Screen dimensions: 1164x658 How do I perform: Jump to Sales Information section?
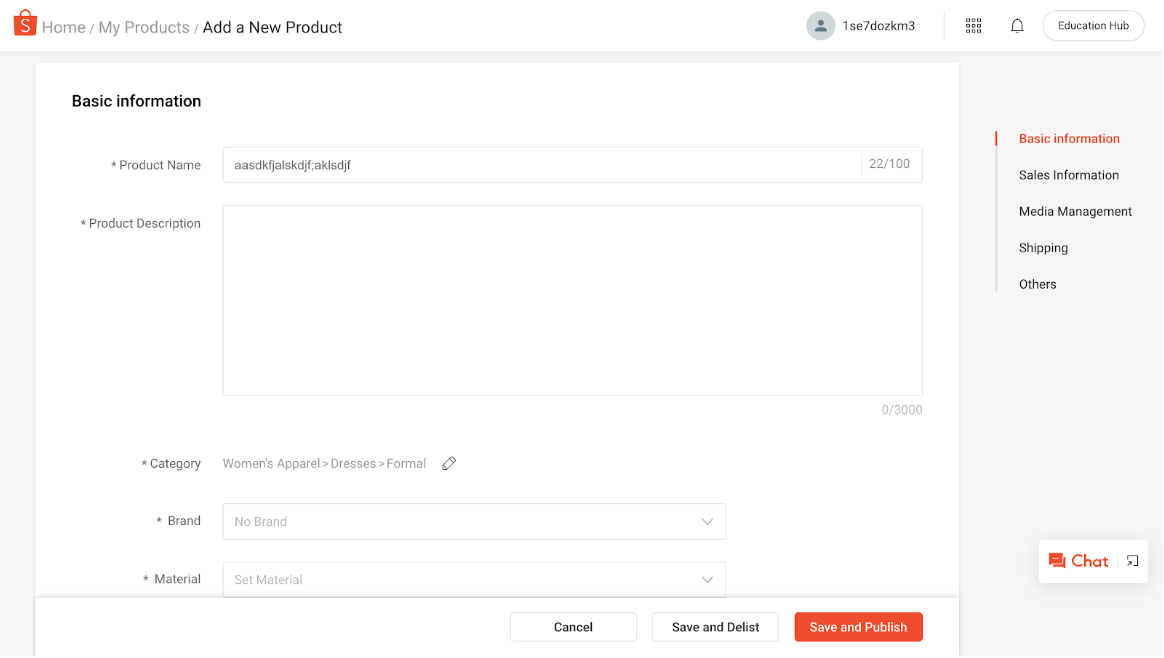tap(1068, 175)
